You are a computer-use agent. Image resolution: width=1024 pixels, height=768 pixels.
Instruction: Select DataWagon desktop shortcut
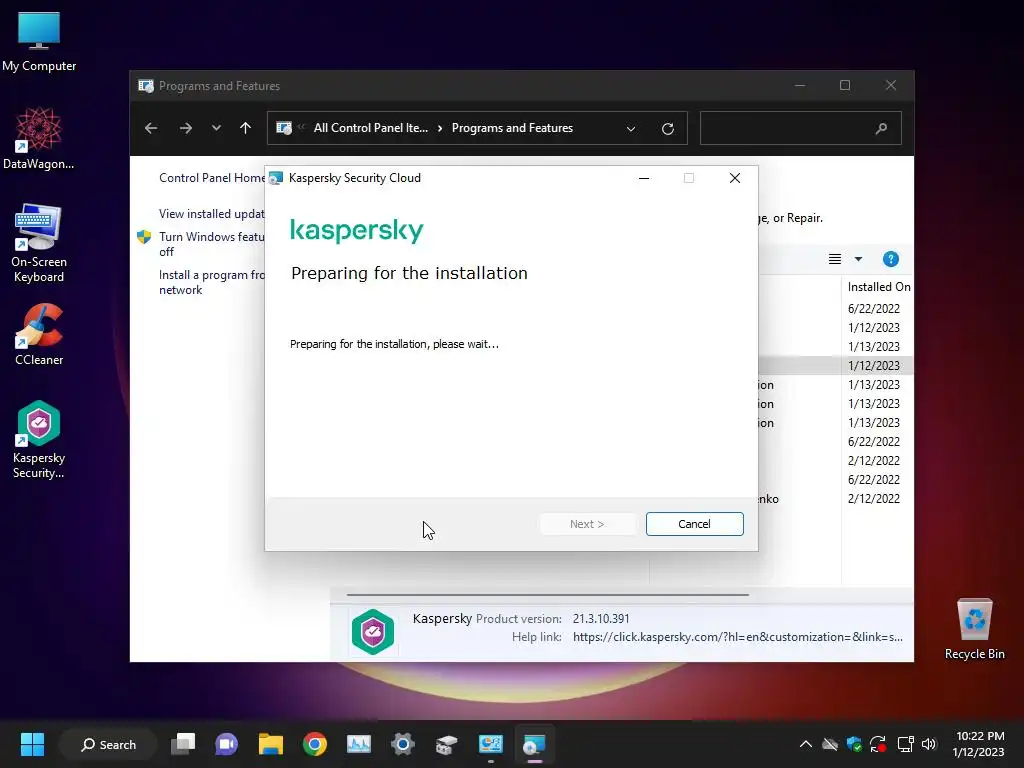click(x=39, y=138)
